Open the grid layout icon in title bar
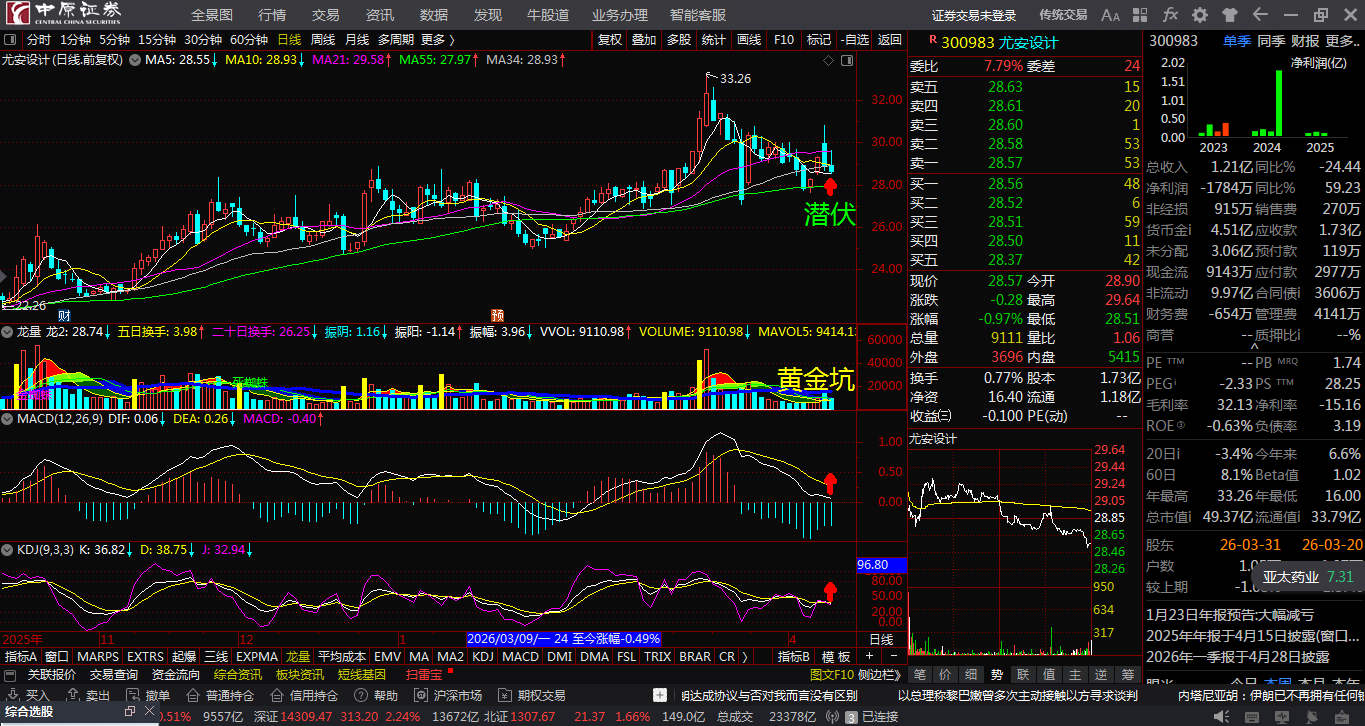Viewport: 1365px width, 726px height. point(1141,15)
